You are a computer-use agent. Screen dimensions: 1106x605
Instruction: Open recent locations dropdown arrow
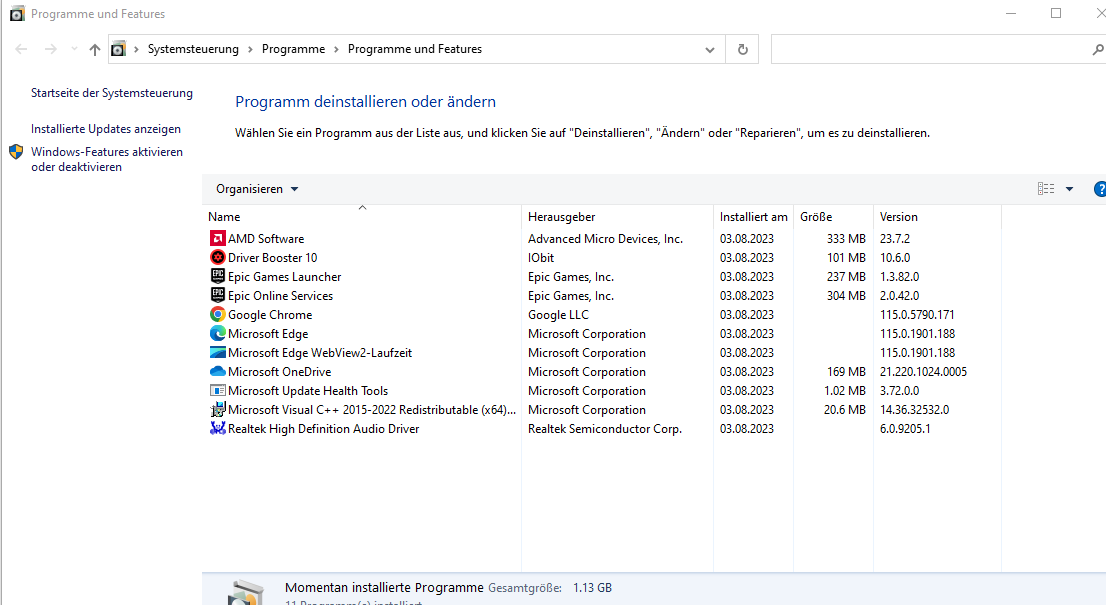[x=74, y=49]
